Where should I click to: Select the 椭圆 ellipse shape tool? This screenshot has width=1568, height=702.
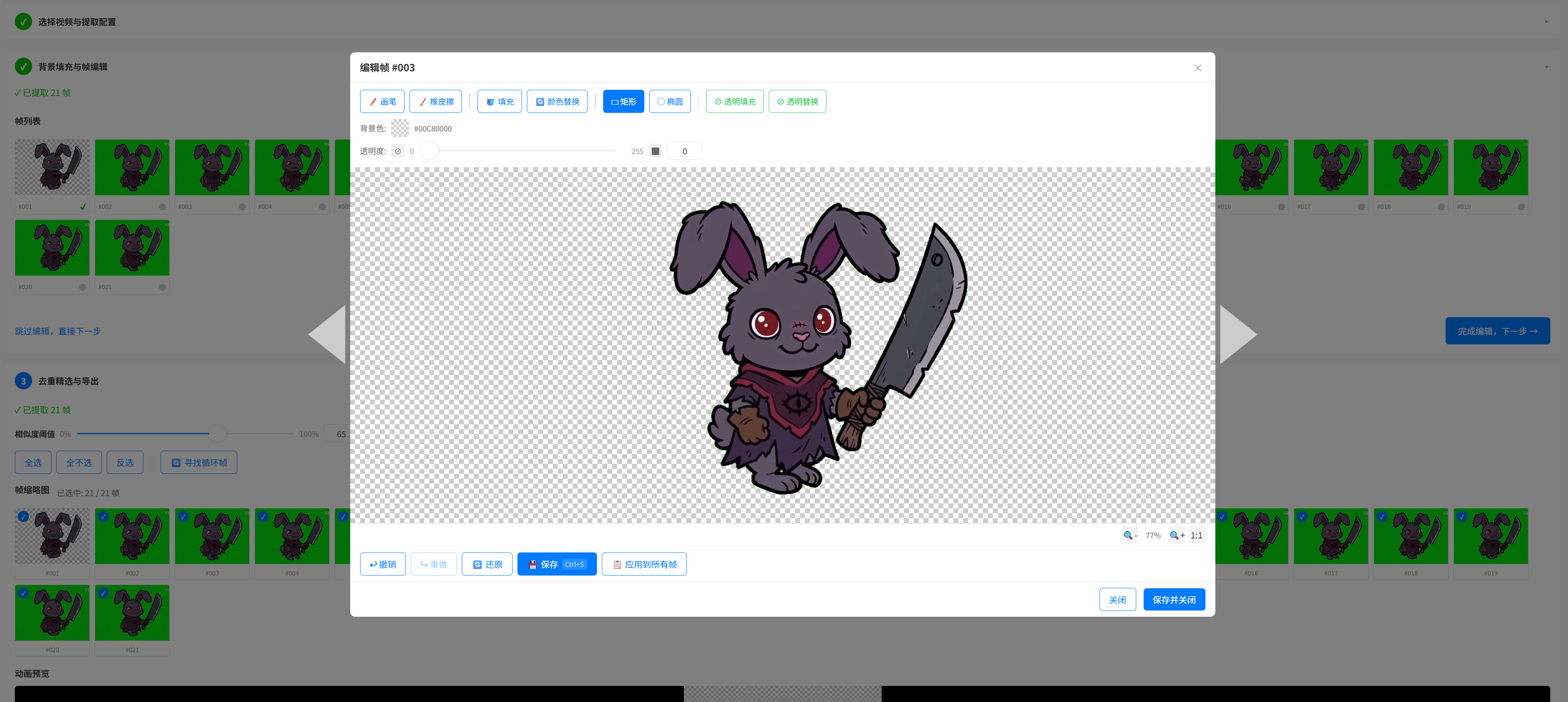tap(669, 102)
